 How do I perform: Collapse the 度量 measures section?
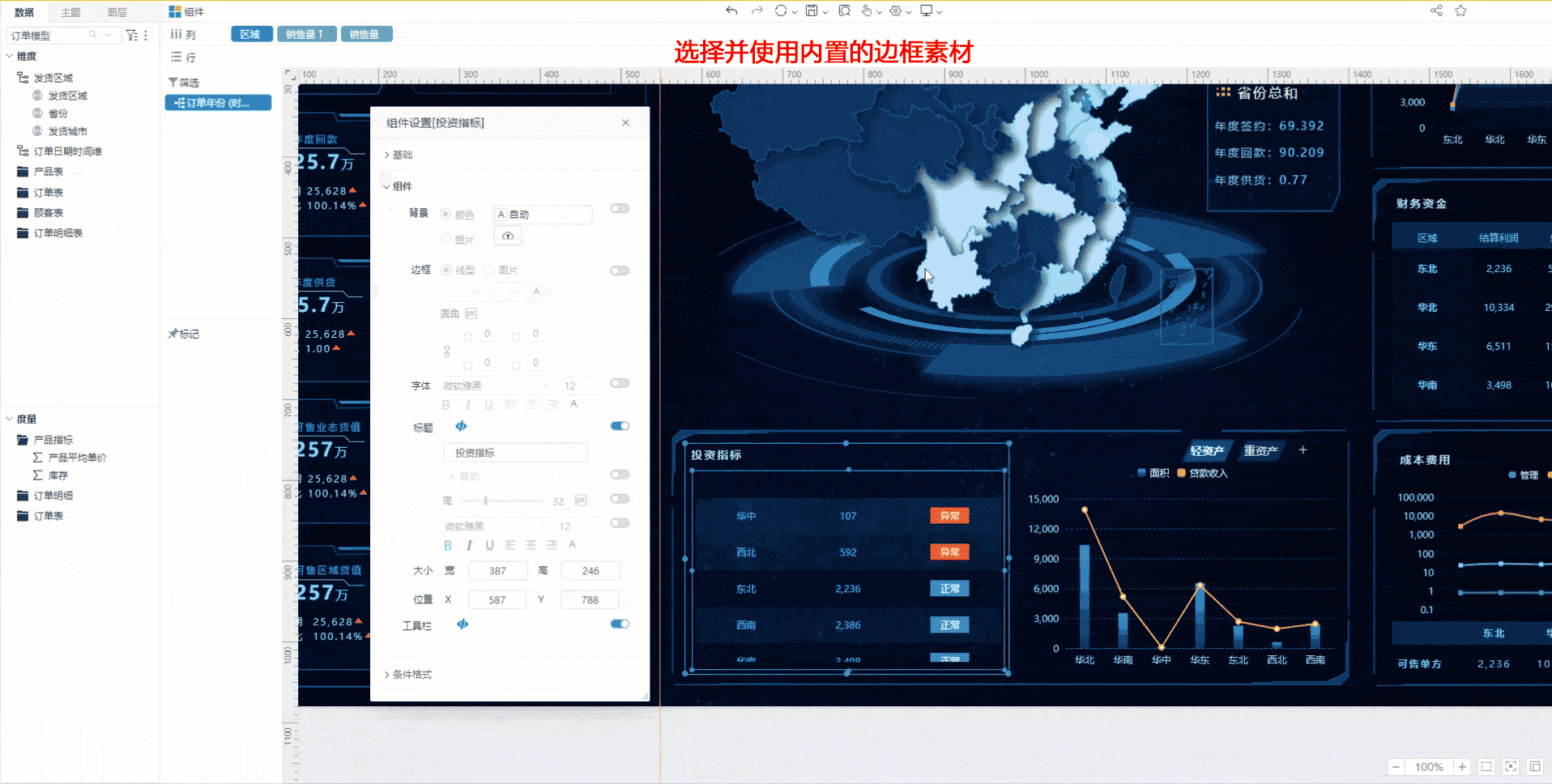[10, 419]
